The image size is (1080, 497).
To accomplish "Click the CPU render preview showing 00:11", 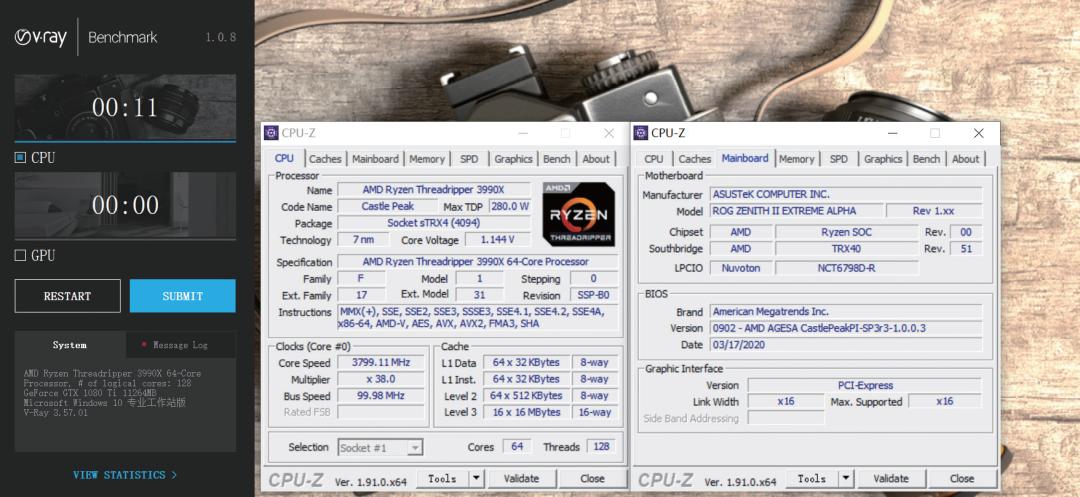I will tap(125, 108).
